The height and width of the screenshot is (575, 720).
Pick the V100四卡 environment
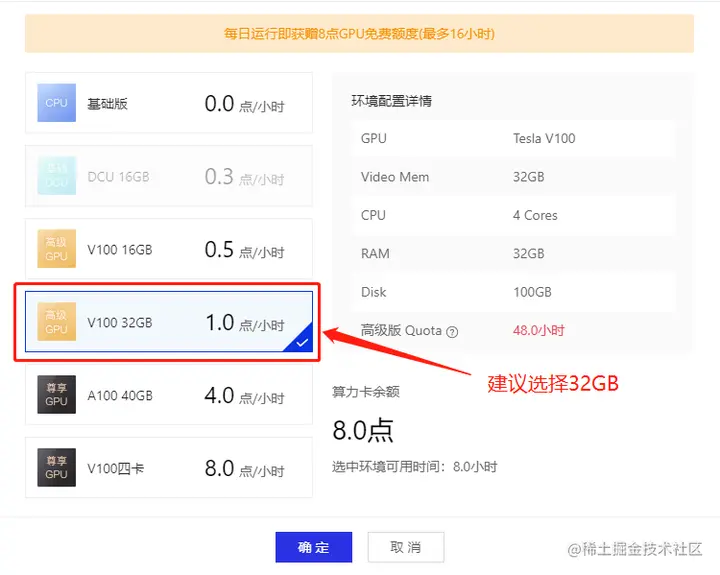(169, 468)
